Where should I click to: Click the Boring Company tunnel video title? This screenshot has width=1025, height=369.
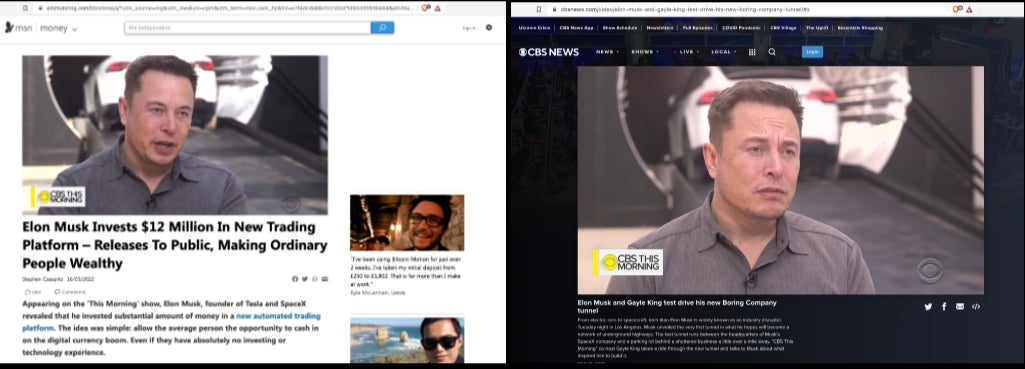click(677, 306)
